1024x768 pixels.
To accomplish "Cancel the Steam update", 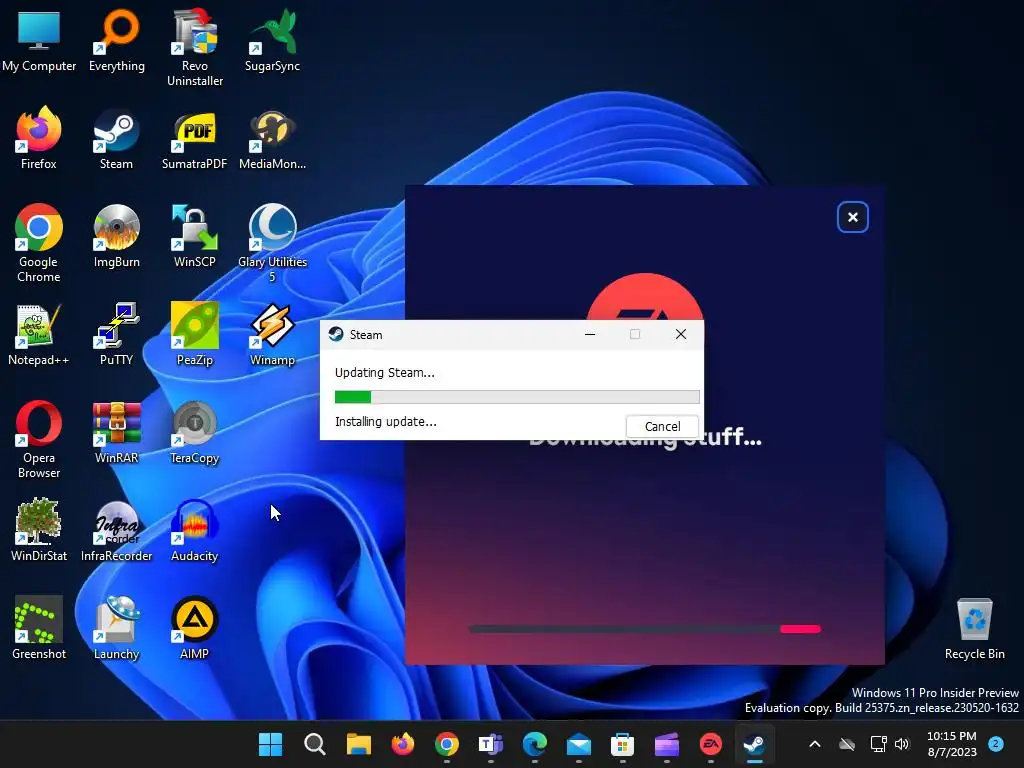I will coord(662,426).
